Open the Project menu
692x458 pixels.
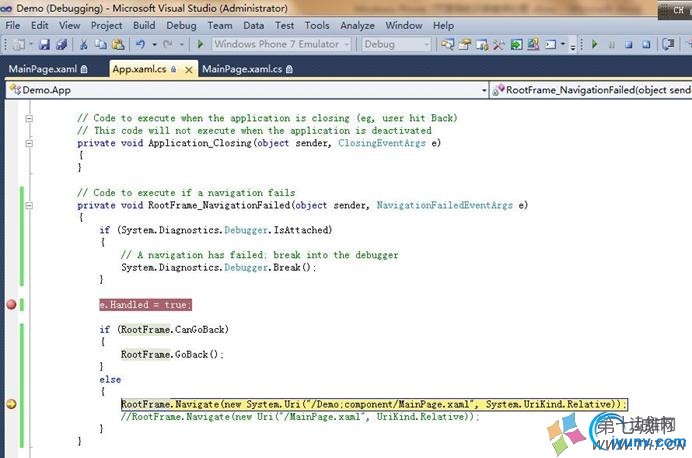coord(106,26)
